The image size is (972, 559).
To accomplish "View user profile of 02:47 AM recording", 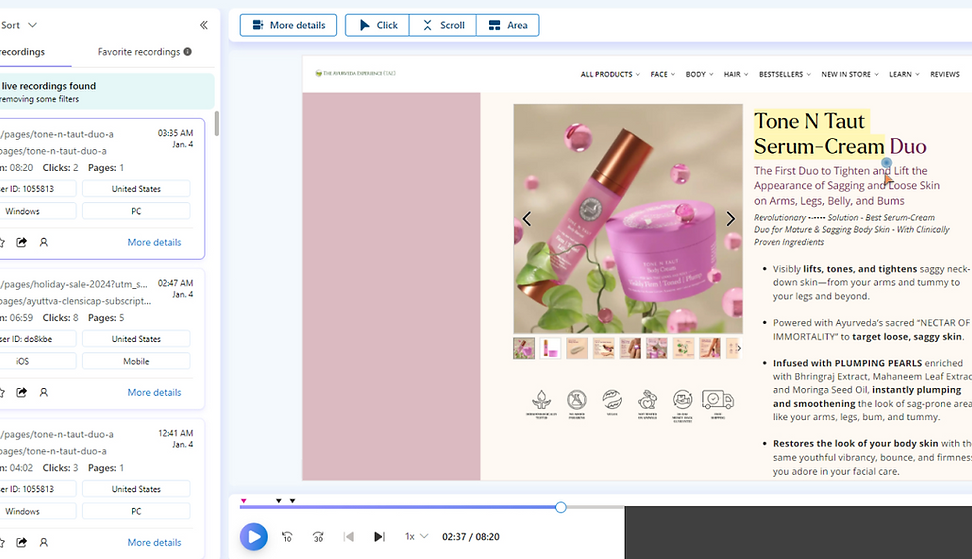I will pyautogui.click(x=44, y=392).
